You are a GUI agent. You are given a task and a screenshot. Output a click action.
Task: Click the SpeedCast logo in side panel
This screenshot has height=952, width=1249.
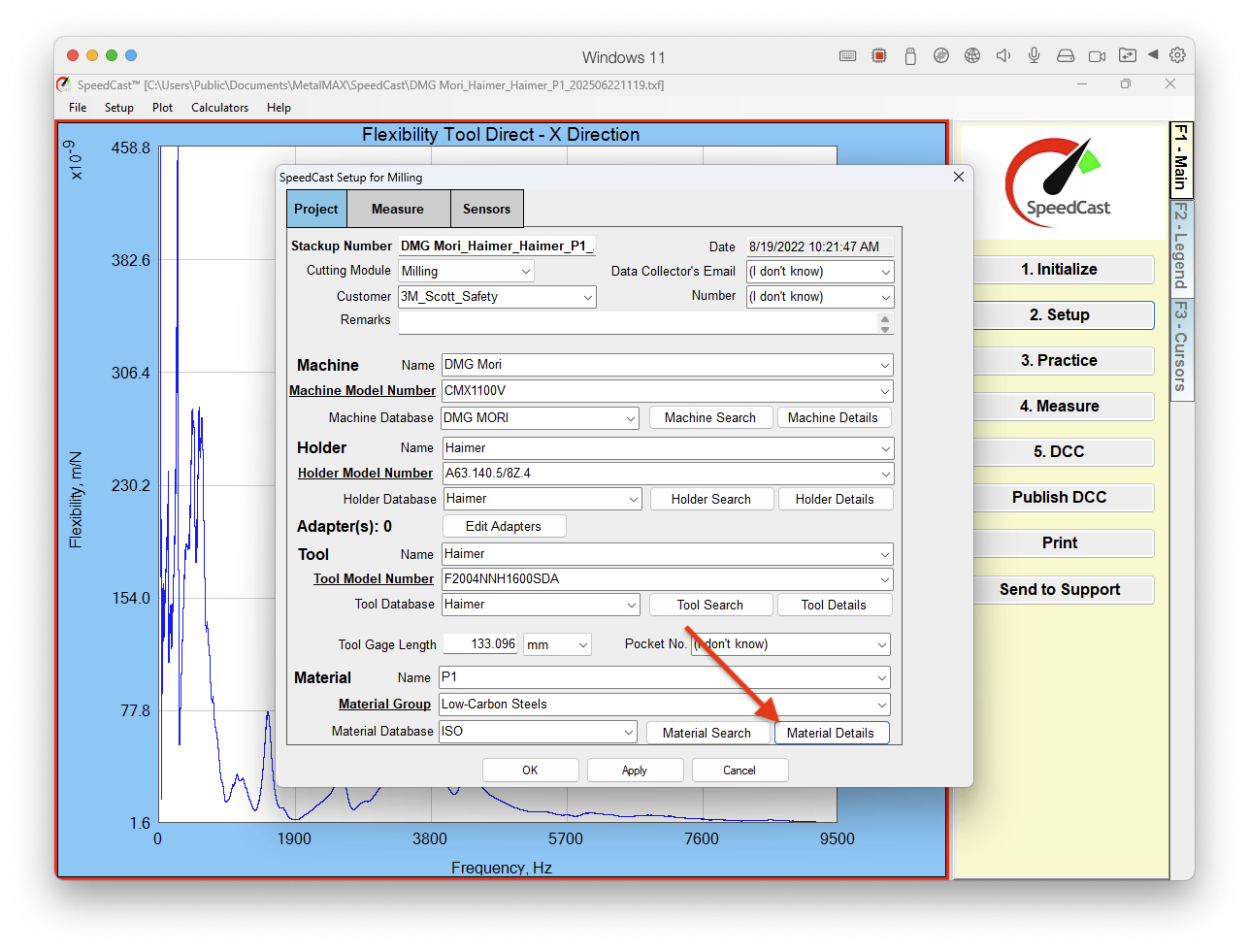click(x=1061, y=182)
